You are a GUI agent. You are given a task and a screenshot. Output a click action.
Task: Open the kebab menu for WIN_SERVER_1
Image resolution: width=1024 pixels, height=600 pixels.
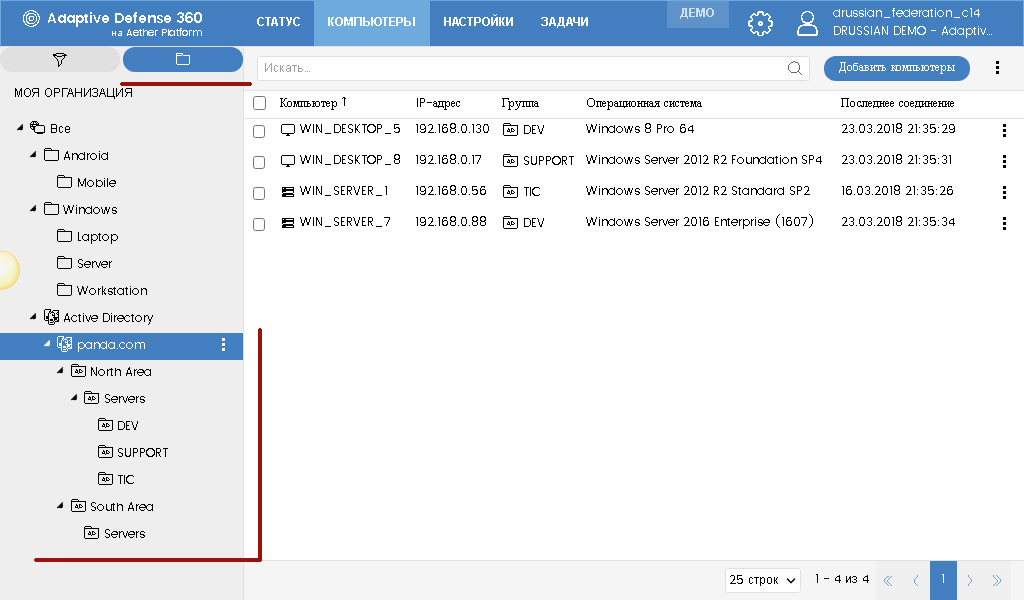(1004, 192)
